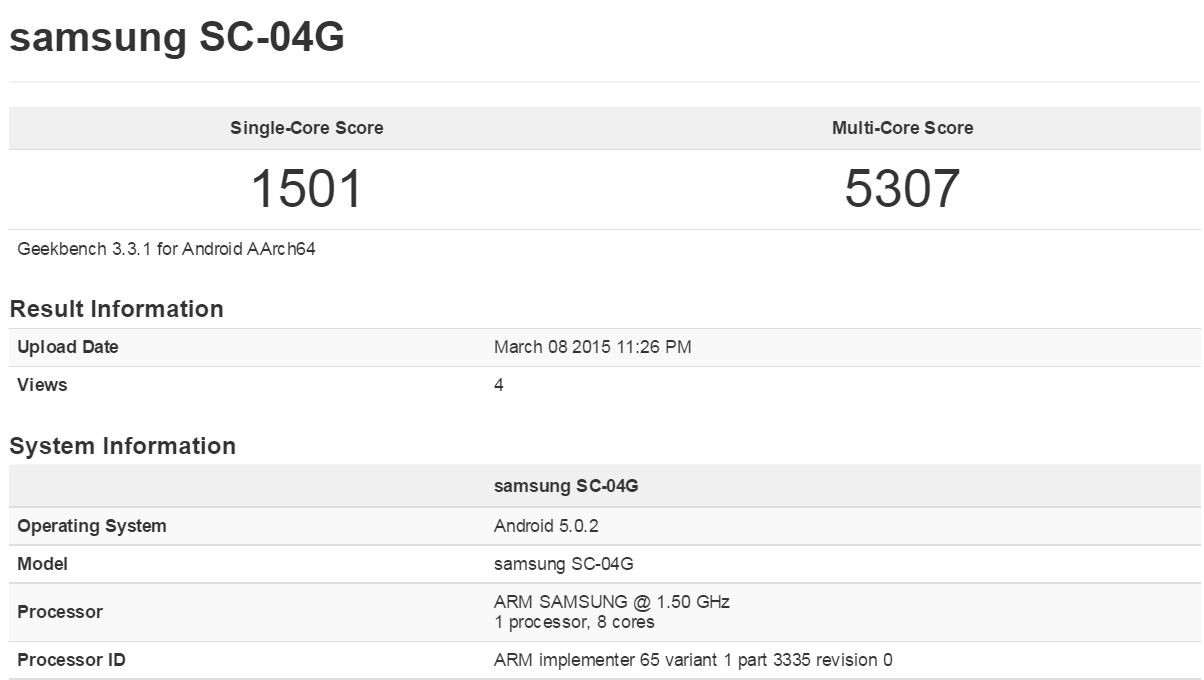The image size is (1204, 680).
Task: Click the views count value 4
Action: tap(499, 385)
